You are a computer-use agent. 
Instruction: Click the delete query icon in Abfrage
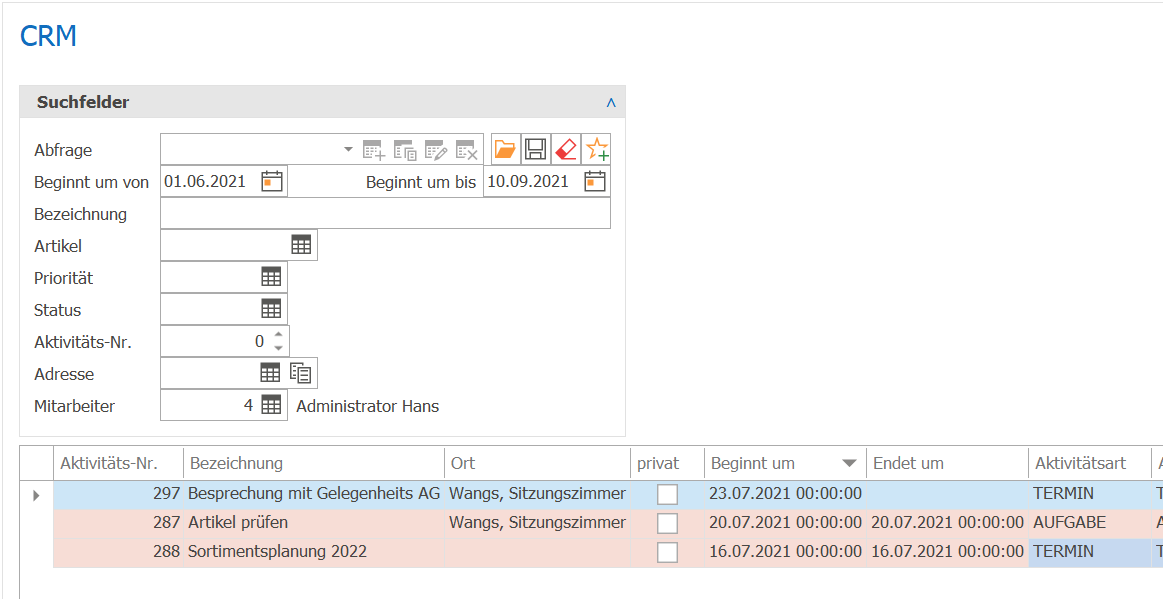(x=467, y=150)
